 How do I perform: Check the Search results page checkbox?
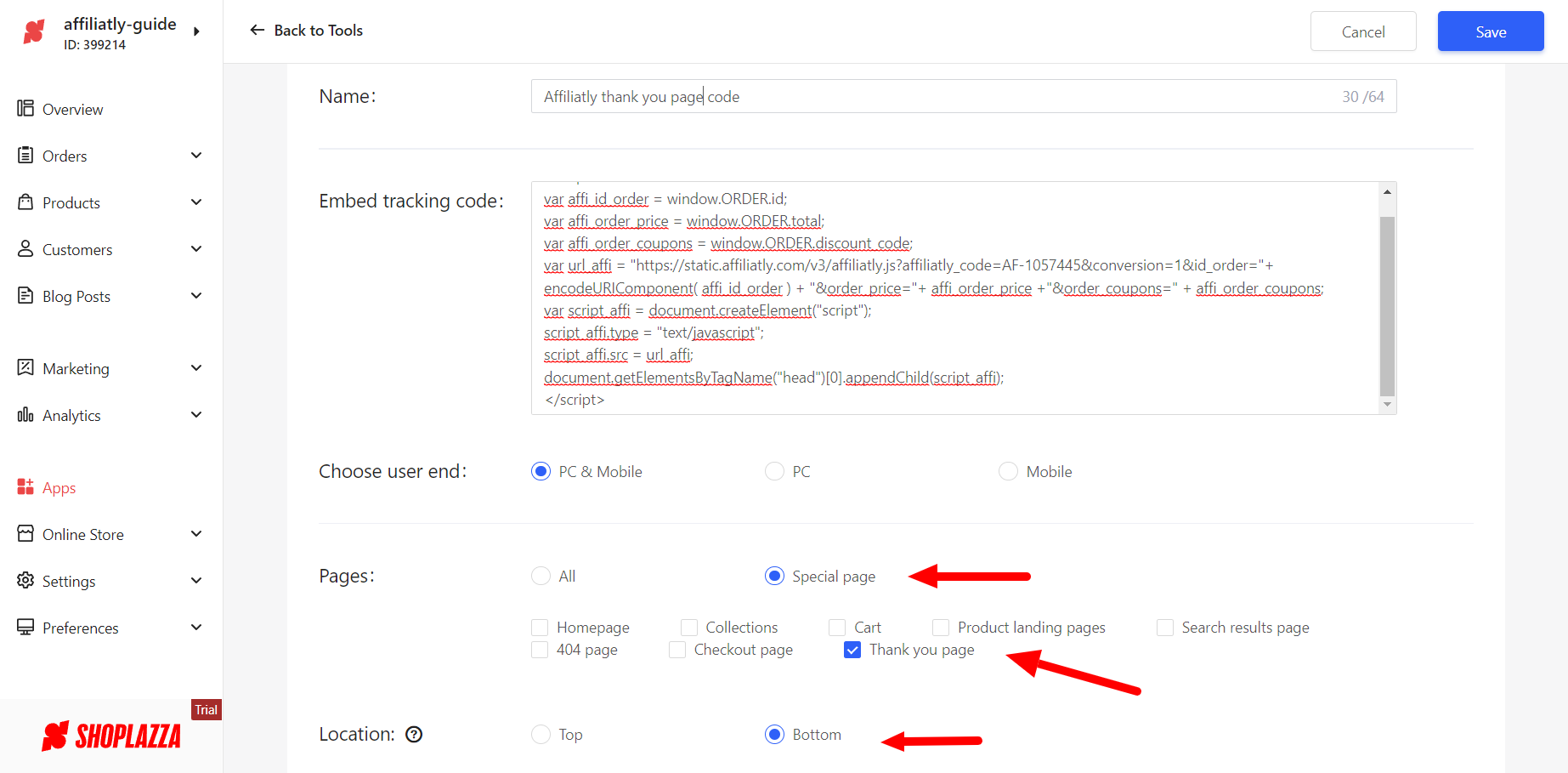(x=1165, y=628)
